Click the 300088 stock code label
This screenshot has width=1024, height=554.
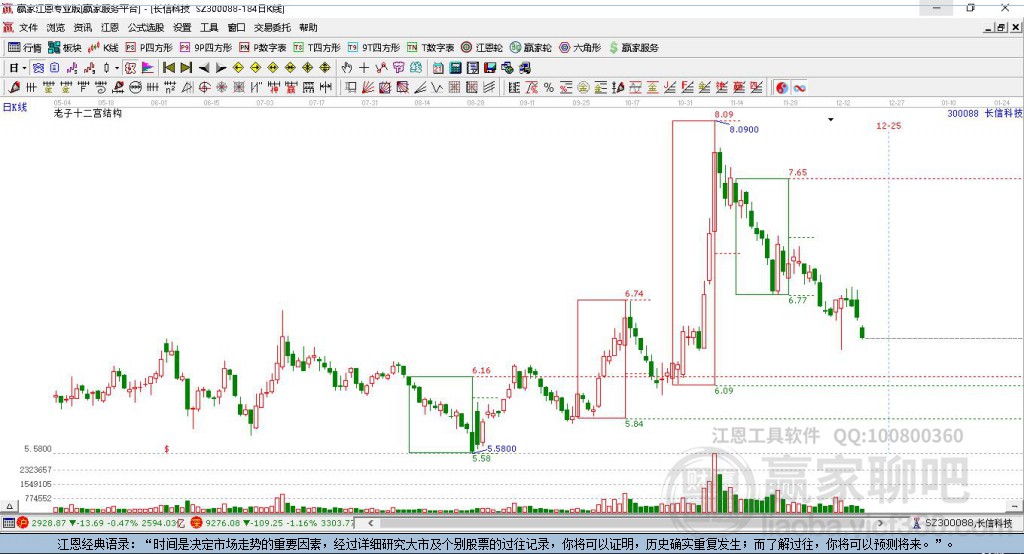click(963, 114)
